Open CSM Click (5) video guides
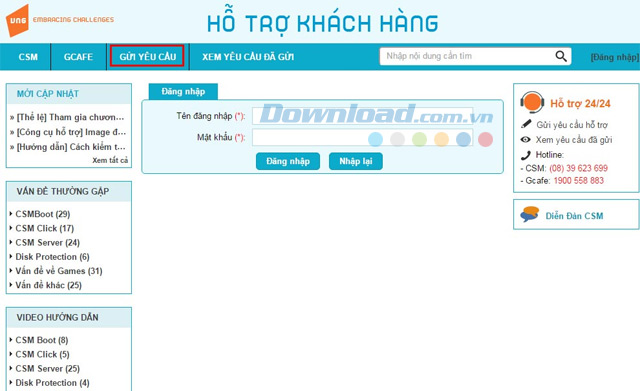The width and height of the screenshot is (640, 391). pyautogui.click(x=42, y=354)
